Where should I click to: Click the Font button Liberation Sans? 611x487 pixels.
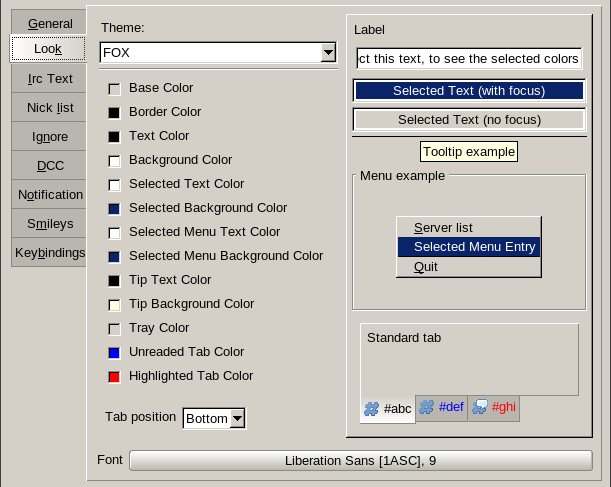pyautogui.click(x=361, y=461)
